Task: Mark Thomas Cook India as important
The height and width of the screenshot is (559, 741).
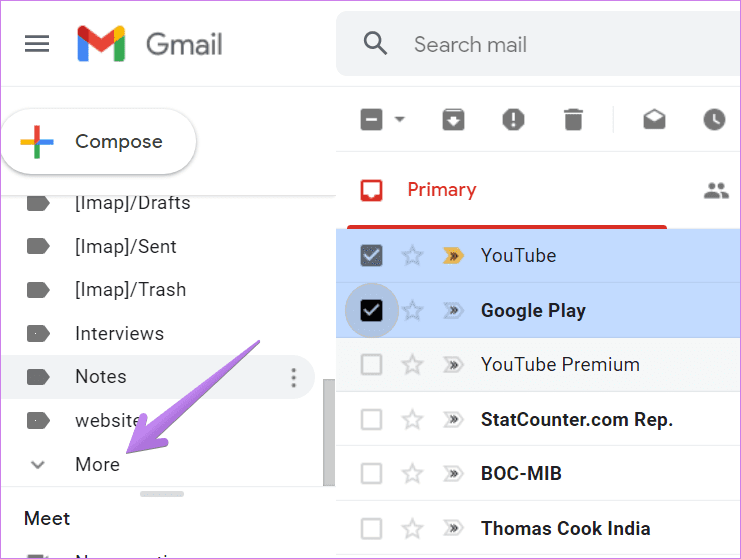Action: tap(453, 528)
